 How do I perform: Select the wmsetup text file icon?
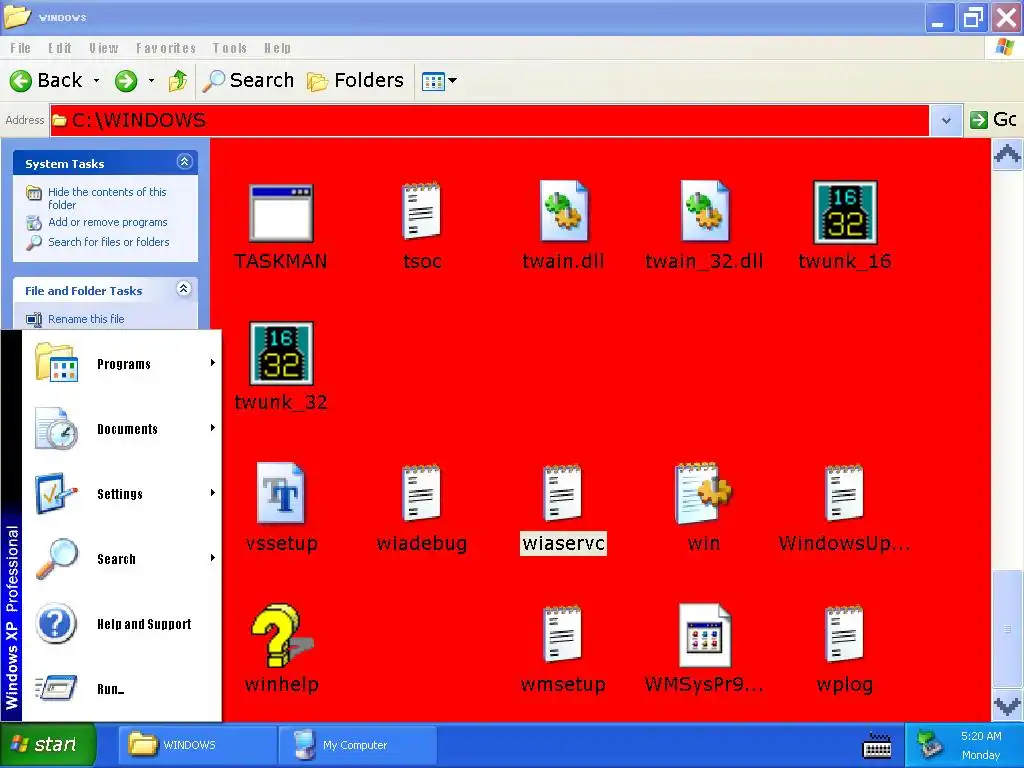tap(562, 634)
